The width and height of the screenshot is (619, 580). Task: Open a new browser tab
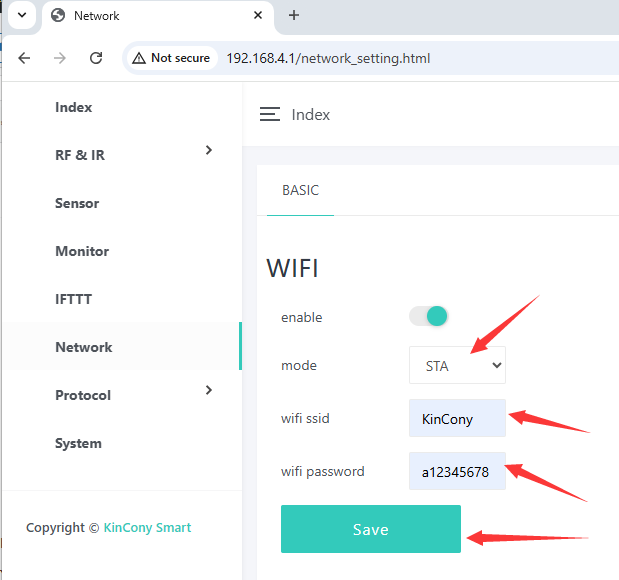294,15
